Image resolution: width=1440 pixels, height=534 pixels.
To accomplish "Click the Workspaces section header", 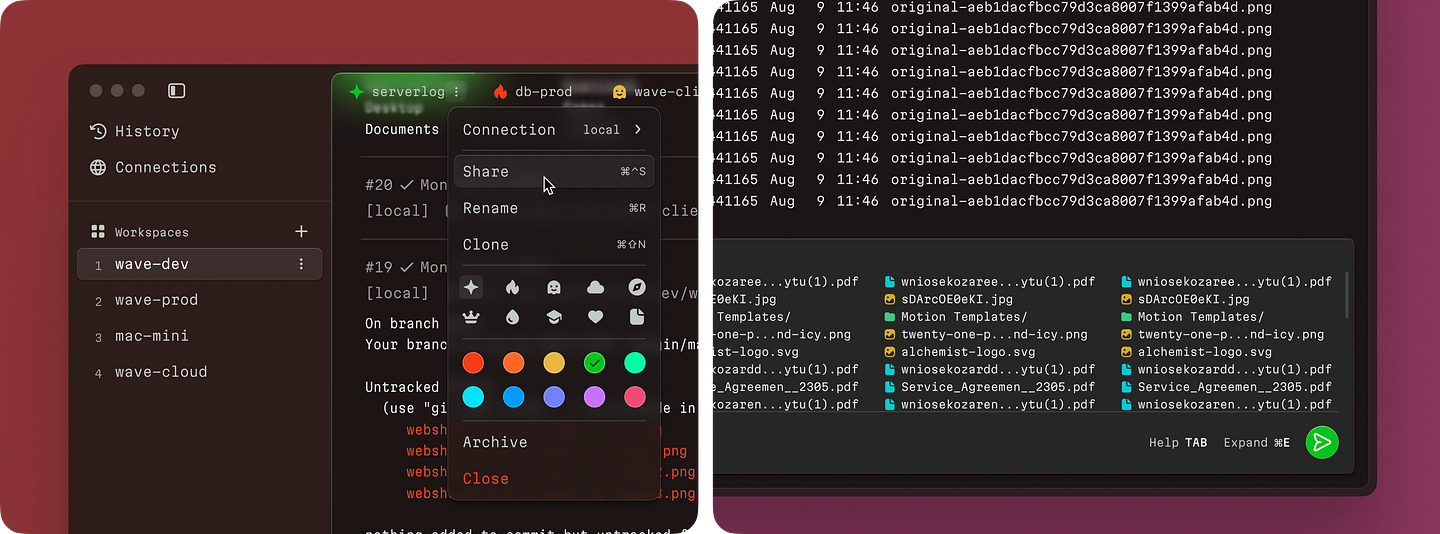I will point(152,232).
